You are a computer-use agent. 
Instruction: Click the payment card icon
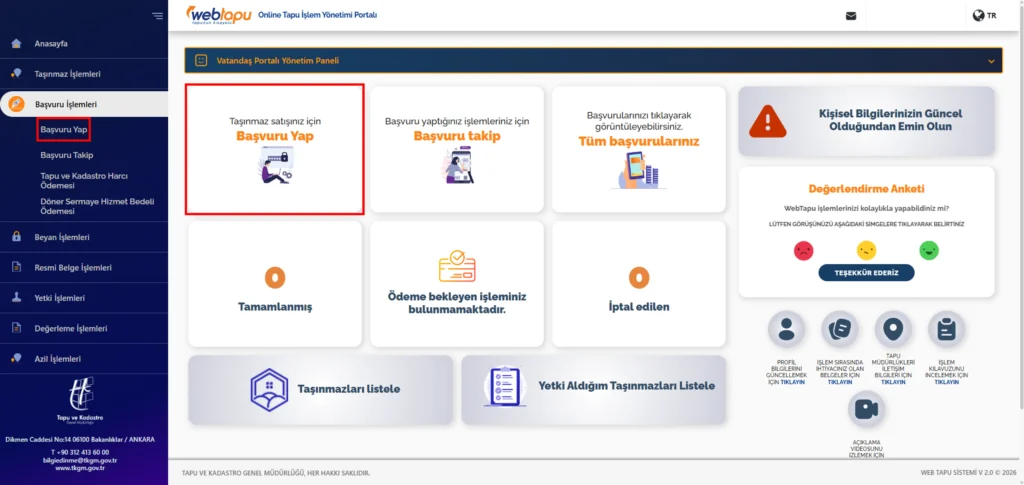(457, 266)
